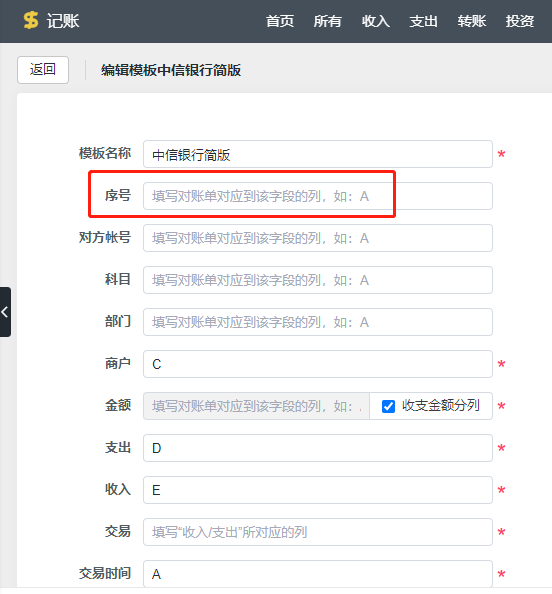Click the gold dollar logo icon
This screenshot has height=594, width=552.
pos(31,20)
